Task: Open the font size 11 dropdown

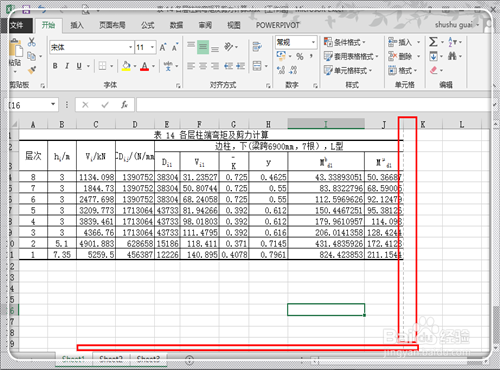Action: point(152,47)
